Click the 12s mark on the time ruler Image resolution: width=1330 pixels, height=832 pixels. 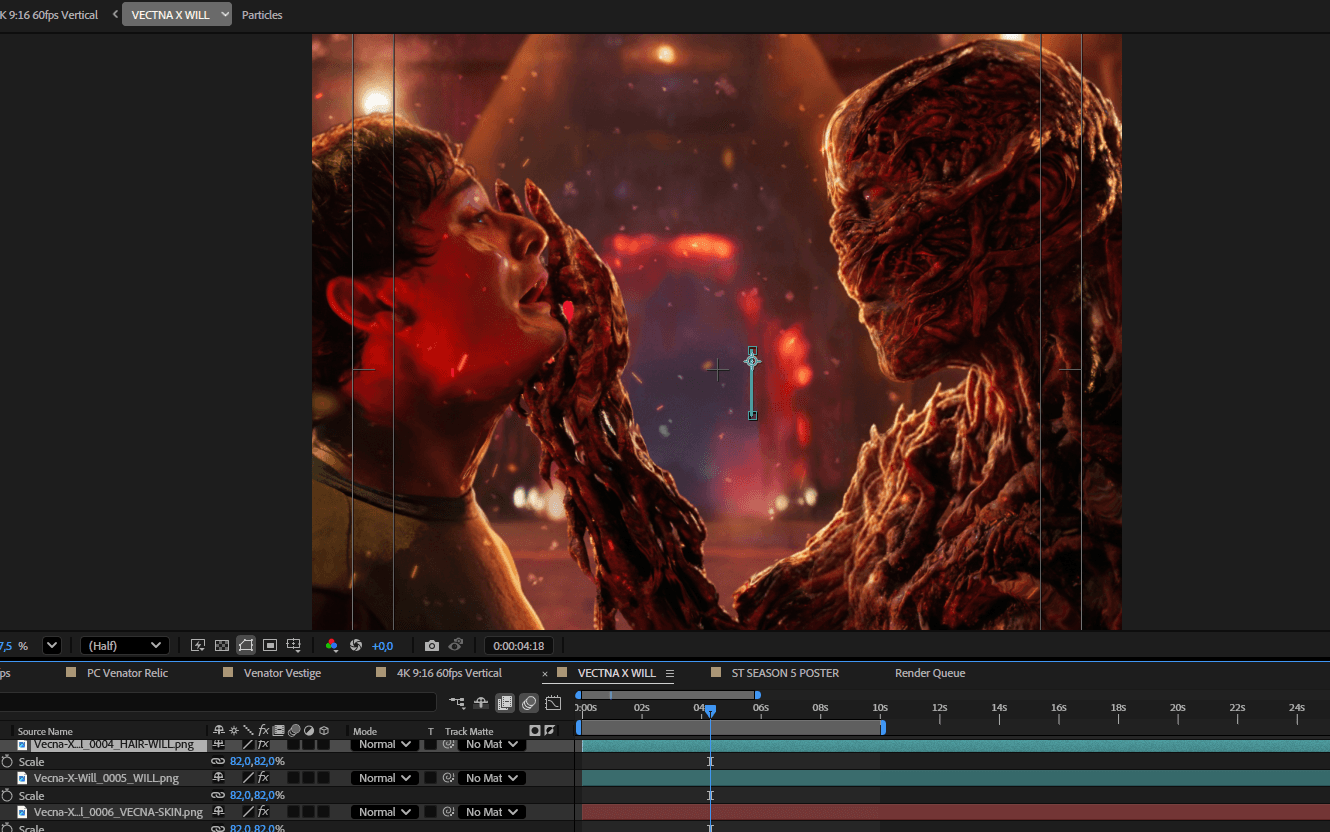point(939,708)
